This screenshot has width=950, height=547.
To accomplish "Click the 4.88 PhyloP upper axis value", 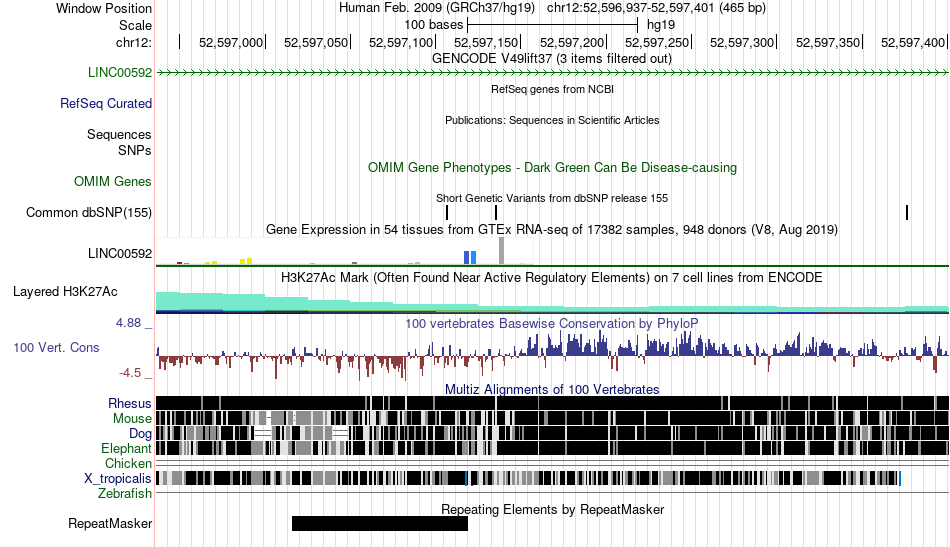I will pos(128,323).
